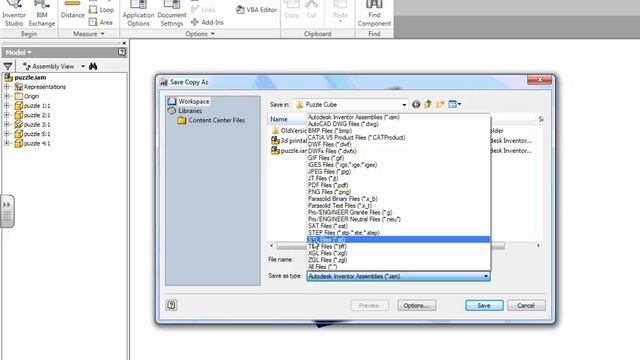The image size is (640, 360).
Task: Open the browser filter funnel icon
Action: tap(8, 66)
